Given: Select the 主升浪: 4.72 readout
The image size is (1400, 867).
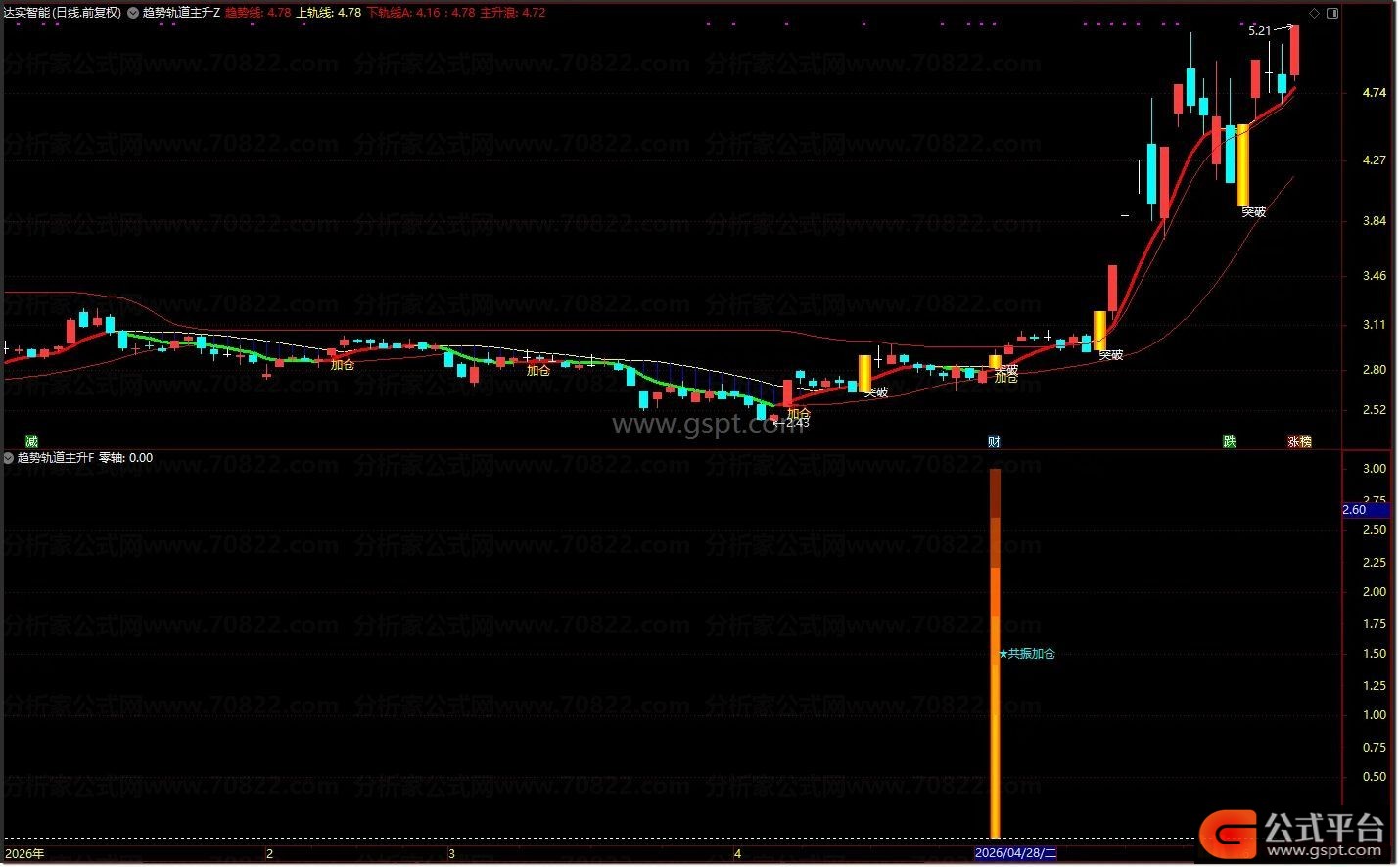Looking at the screenshot, I should click(x=513, y=13).
